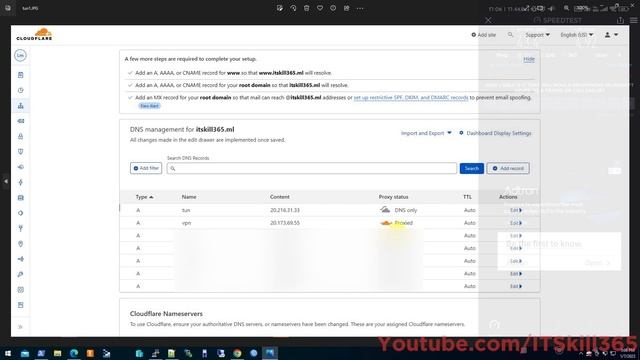Open Google Chrome from the taskbar
This screenshot has height=360, width=640.
pyautogui.click(x=237, y=353)
